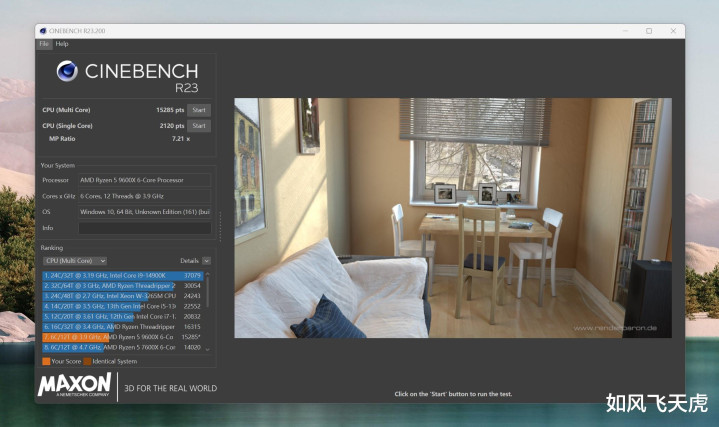
Task: Select the 12C/20T 12th Gen Core i7 row
Action: pos(122,316)
